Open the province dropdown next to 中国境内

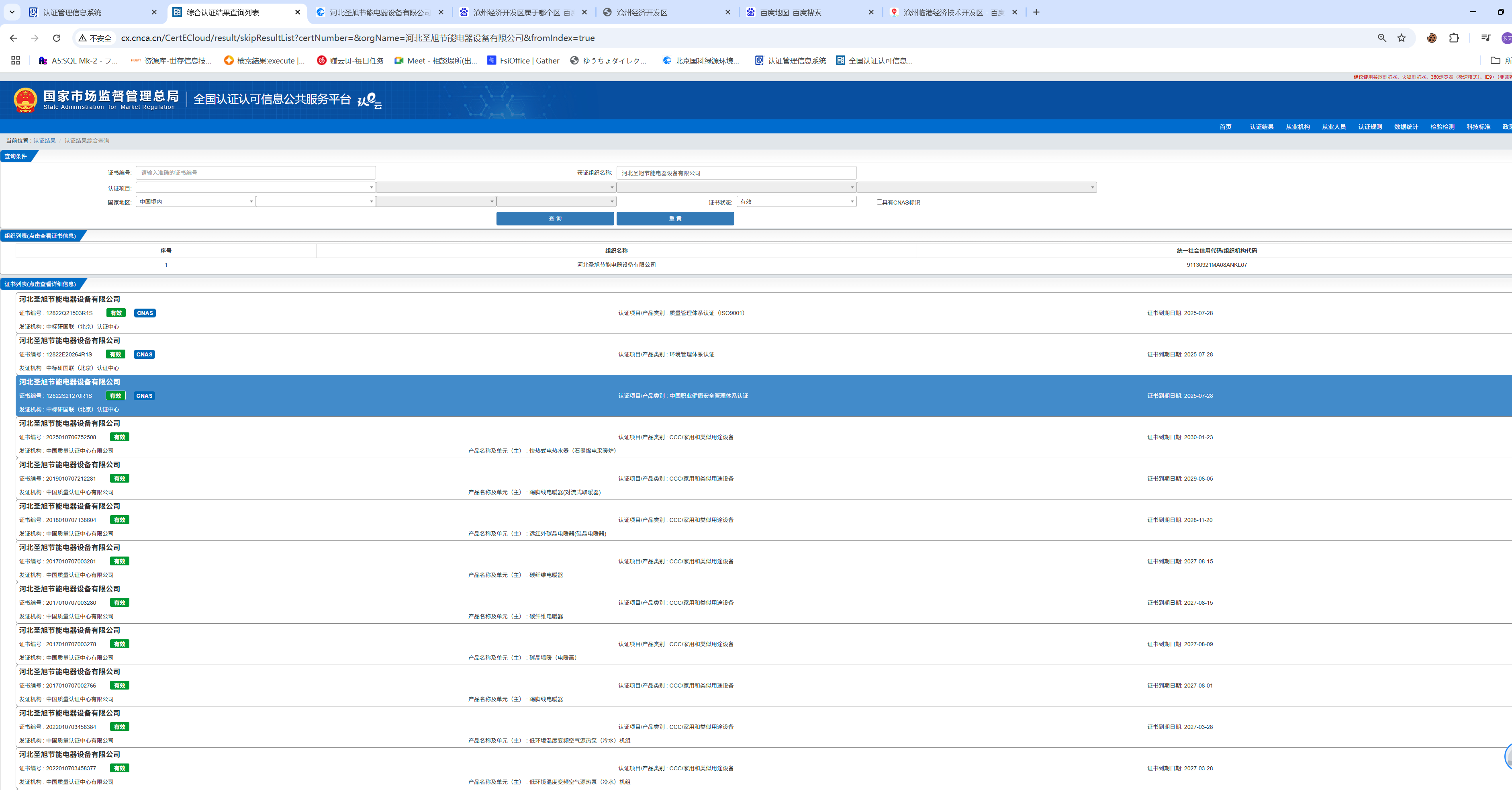(316, 201)
